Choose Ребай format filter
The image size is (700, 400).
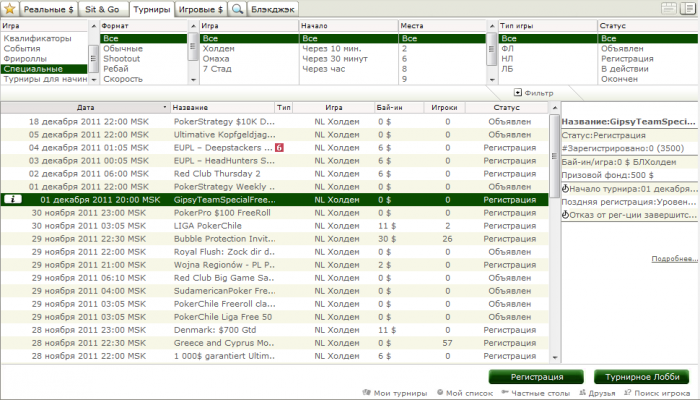pos(116,69)
